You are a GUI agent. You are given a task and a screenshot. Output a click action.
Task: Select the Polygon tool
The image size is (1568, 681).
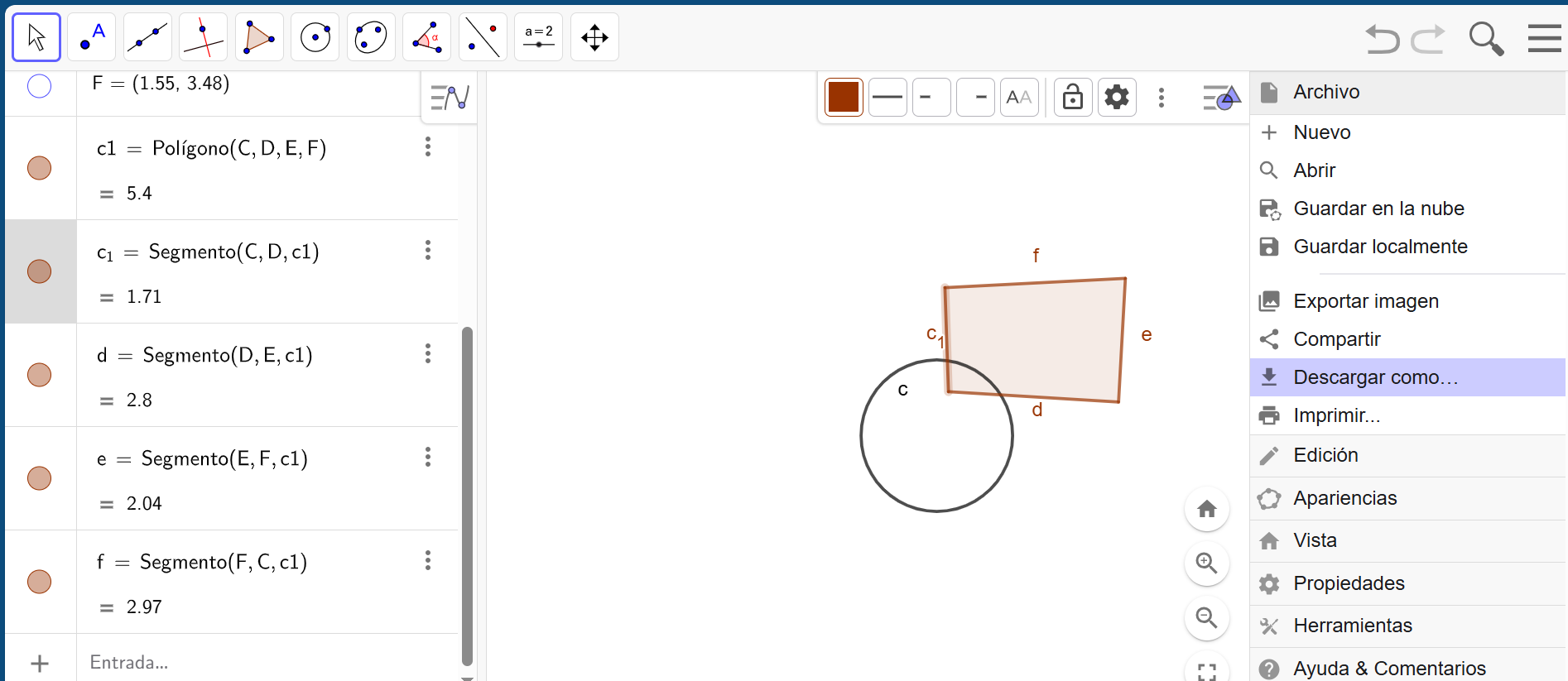click(x=259, y=37)
